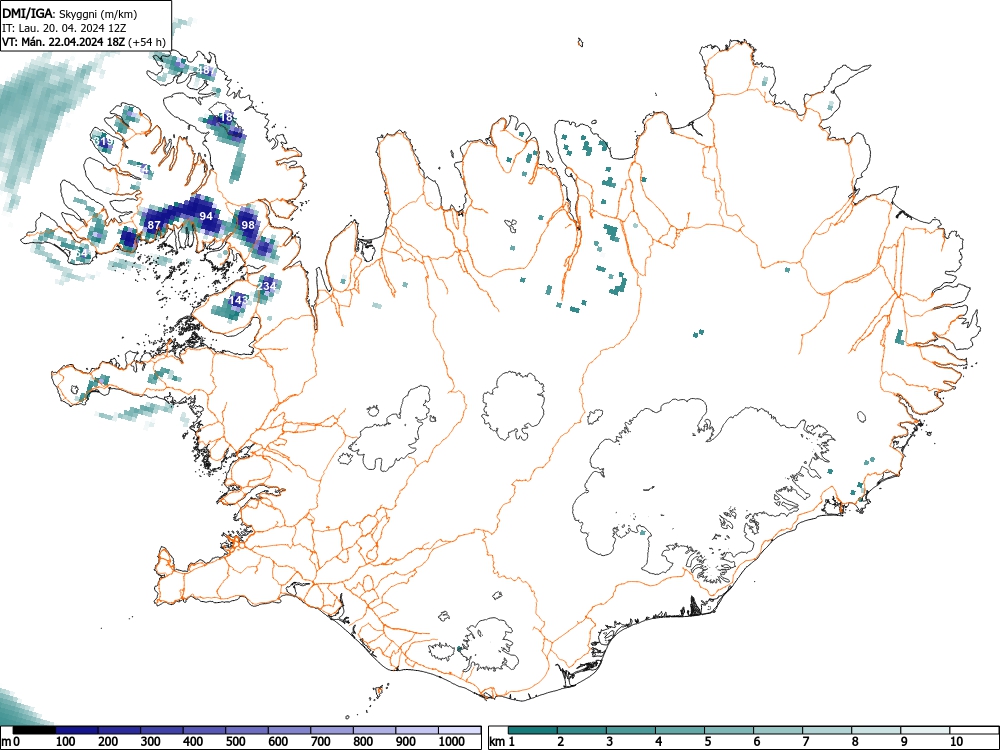
Task: Click the 600–700 m legend swatch
Action: pos(290,730)
